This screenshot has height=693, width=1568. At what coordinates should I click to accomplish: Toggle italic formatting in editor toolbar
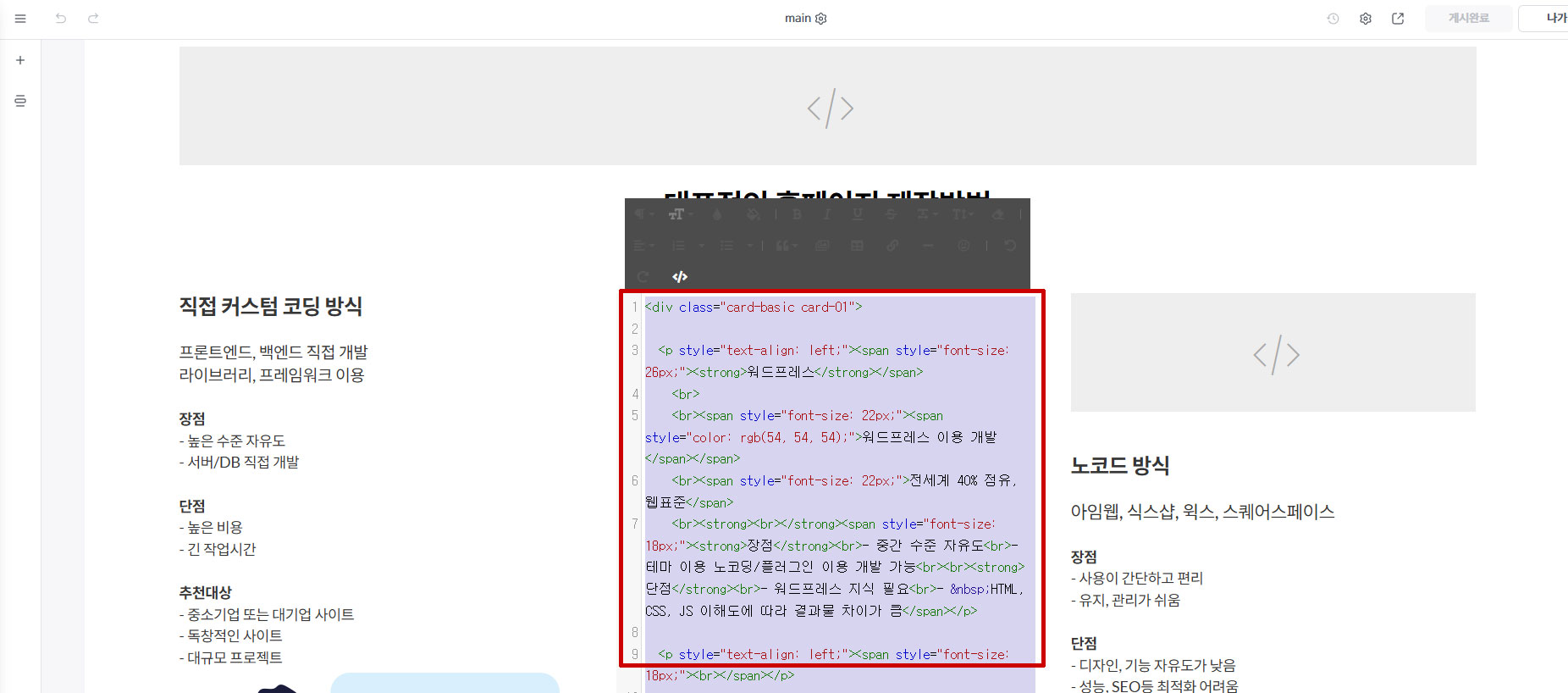pos(827,214)
